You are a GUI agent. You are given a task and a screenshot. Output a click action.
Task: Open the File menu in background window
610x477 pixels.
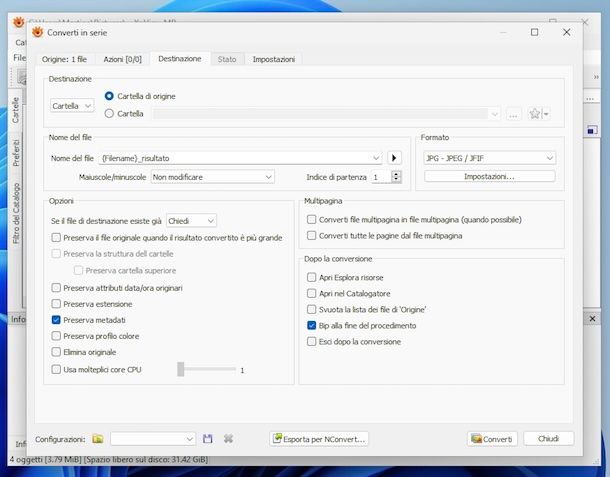coord(19,58)
